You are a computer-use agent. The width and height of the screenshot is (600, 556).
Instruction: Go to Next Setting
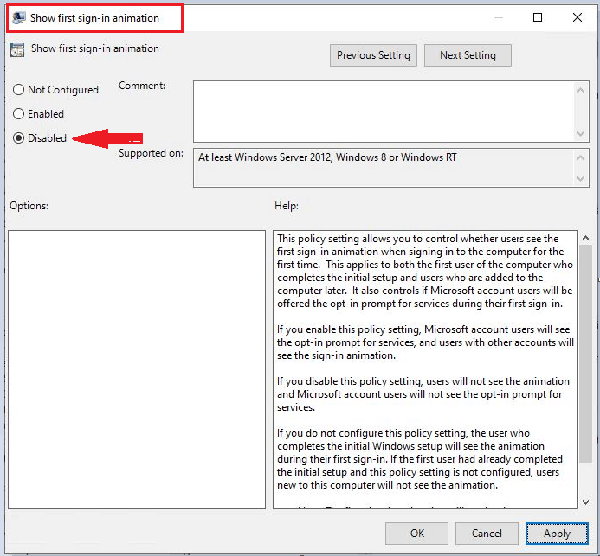(467, 56)
